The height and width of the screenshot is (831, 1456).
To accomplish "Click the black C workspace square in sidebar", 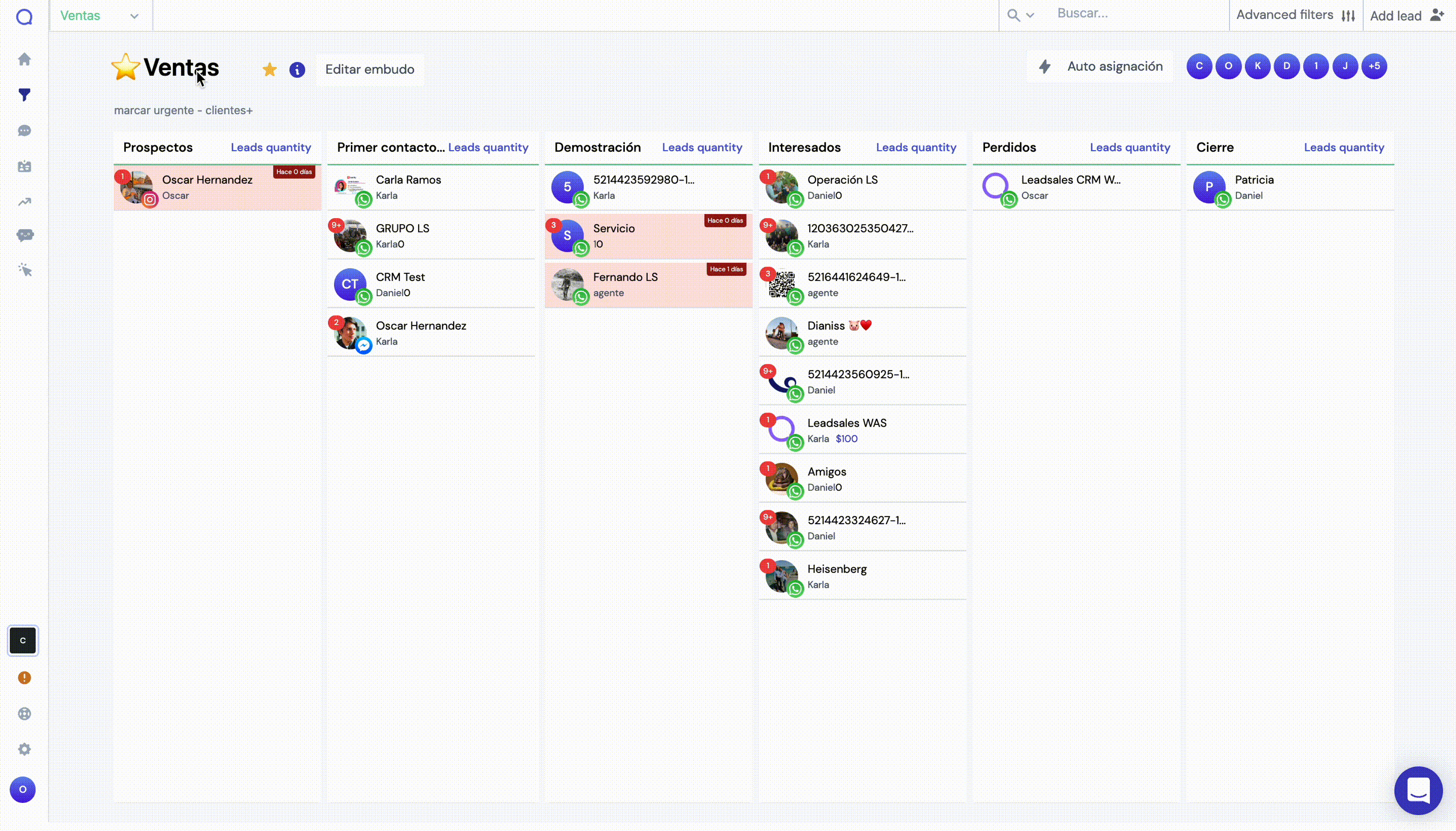I will coord(23,640).
